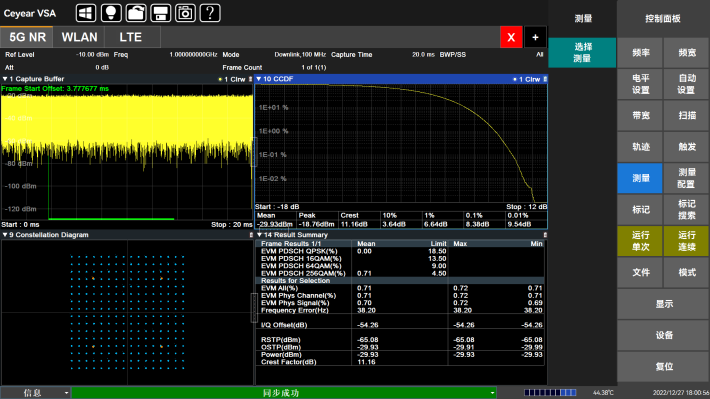
Task: Switch to the 5G NR tab
Action: pos(27,37)
